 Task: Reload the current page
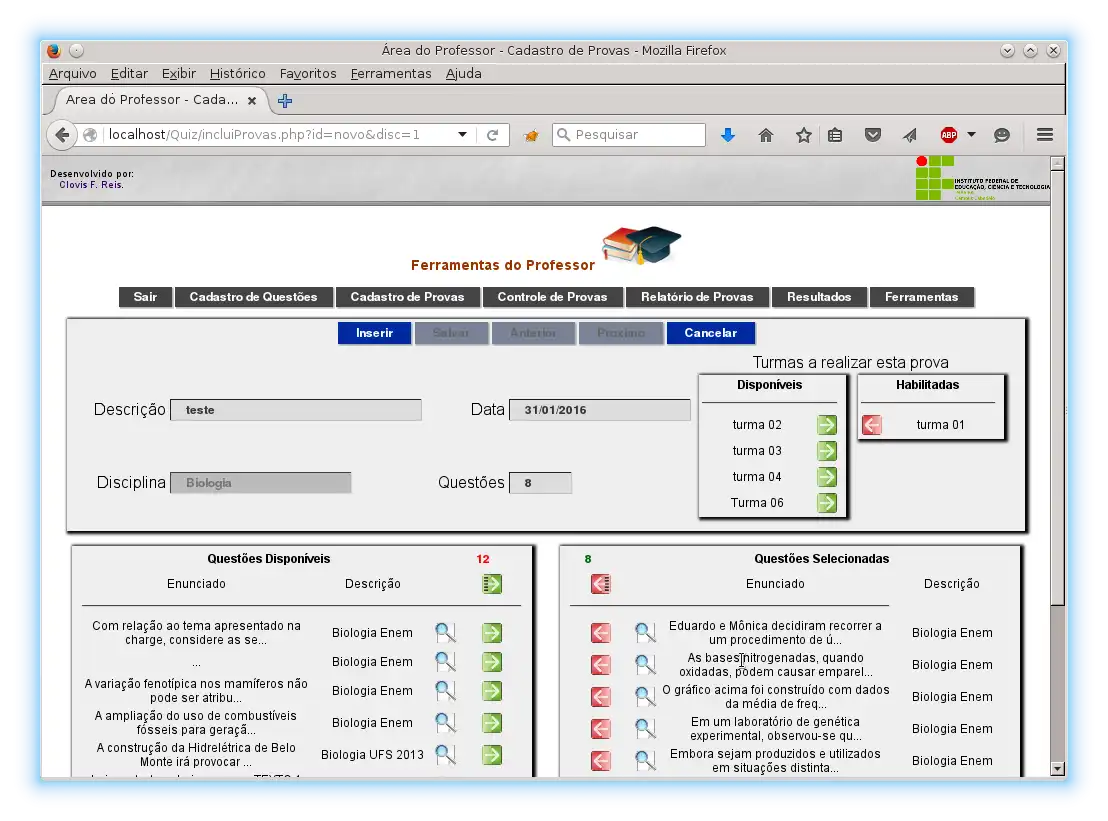(x=493, y=135)
